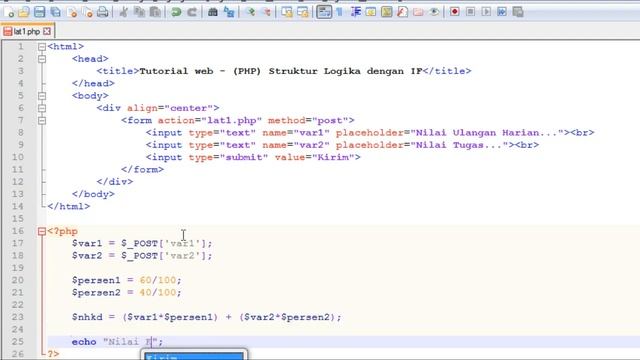
Task: Stop macro recording button
Action: (470, 12)
